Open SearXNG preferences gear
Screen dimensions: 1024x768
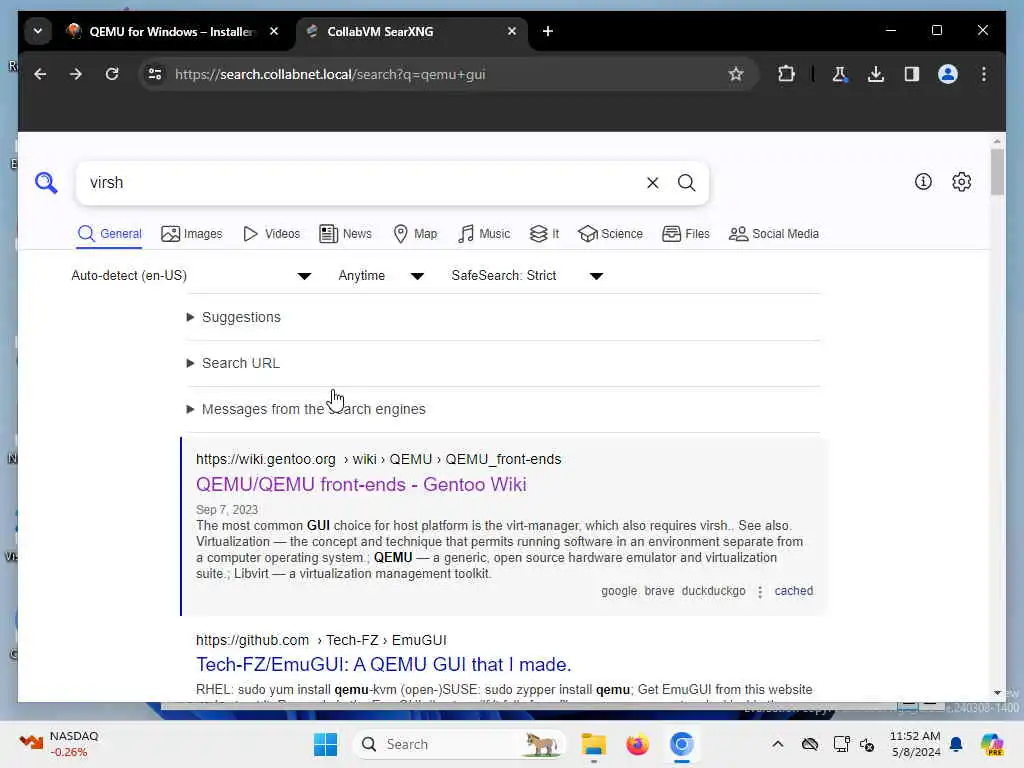pyautogui.click(x=961, y=182)
